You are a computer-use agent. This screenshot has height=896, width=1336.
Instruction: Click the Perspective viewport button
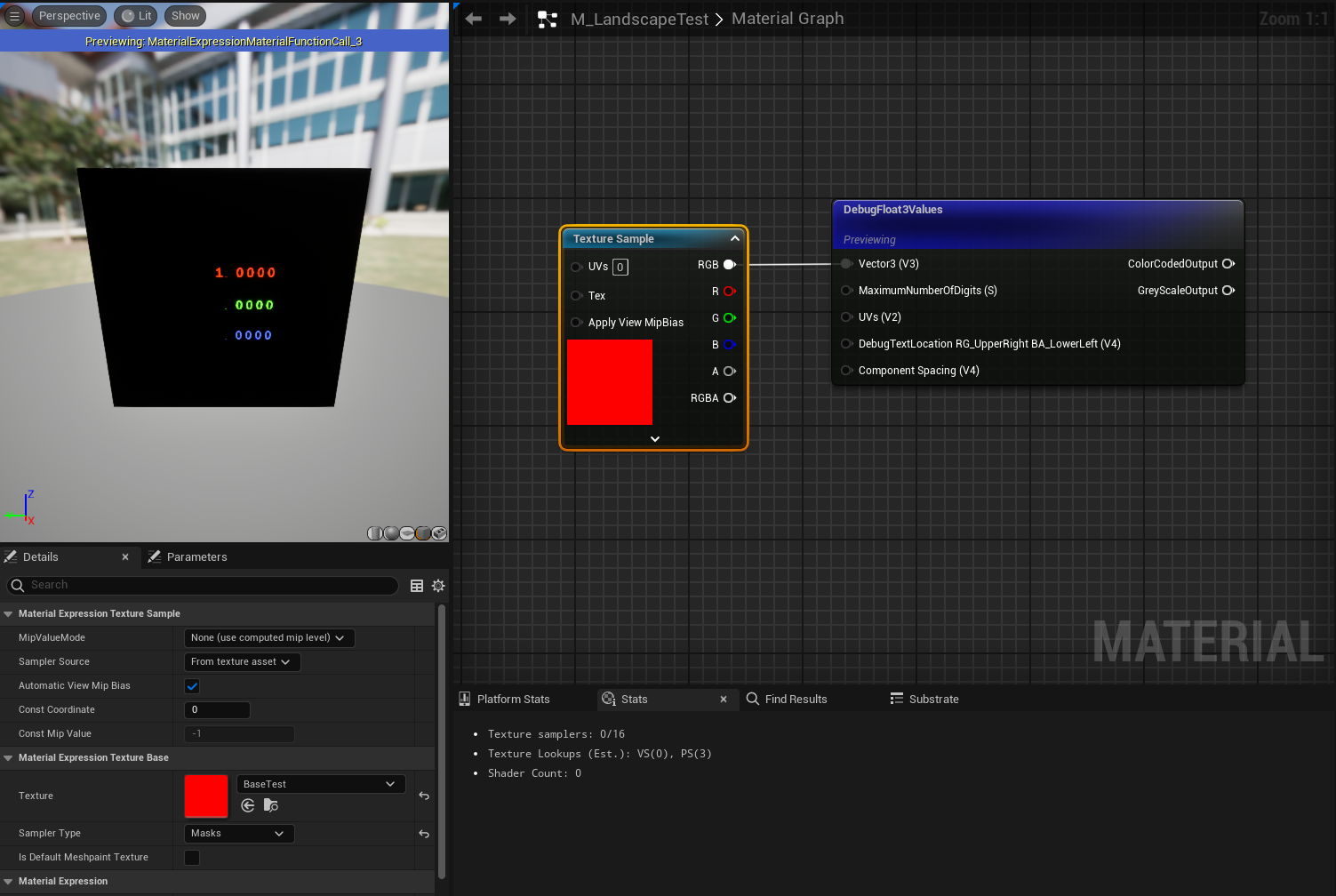tap(69, 16)
